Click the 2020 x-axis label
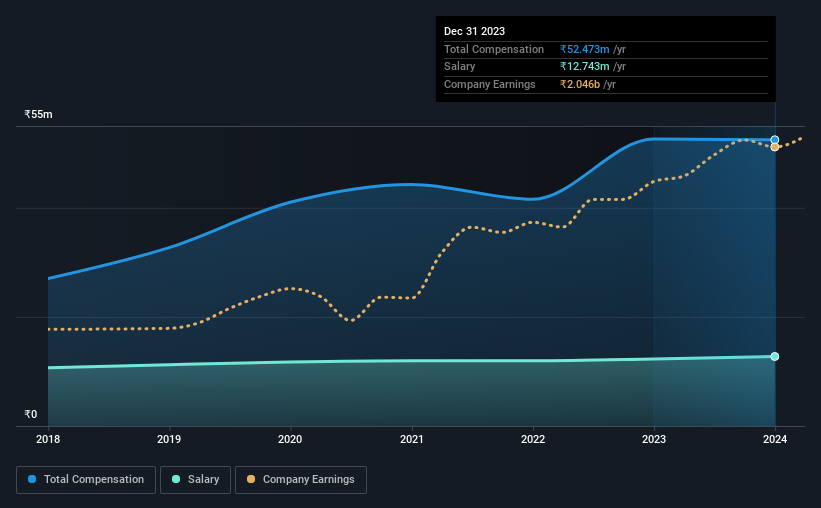The width and height of the screenshot is (821, 508). click(x=290, y=439)
